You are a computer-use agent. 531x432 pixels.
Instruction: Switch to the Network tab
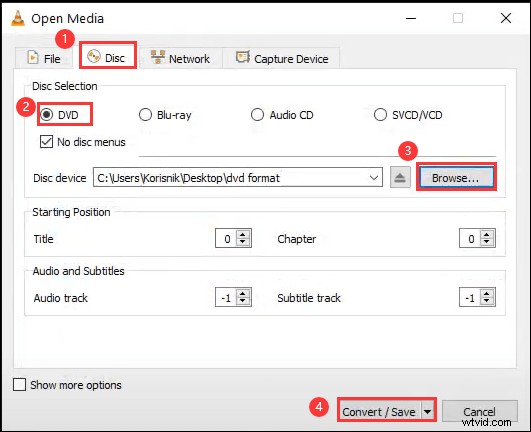[181, 58]
